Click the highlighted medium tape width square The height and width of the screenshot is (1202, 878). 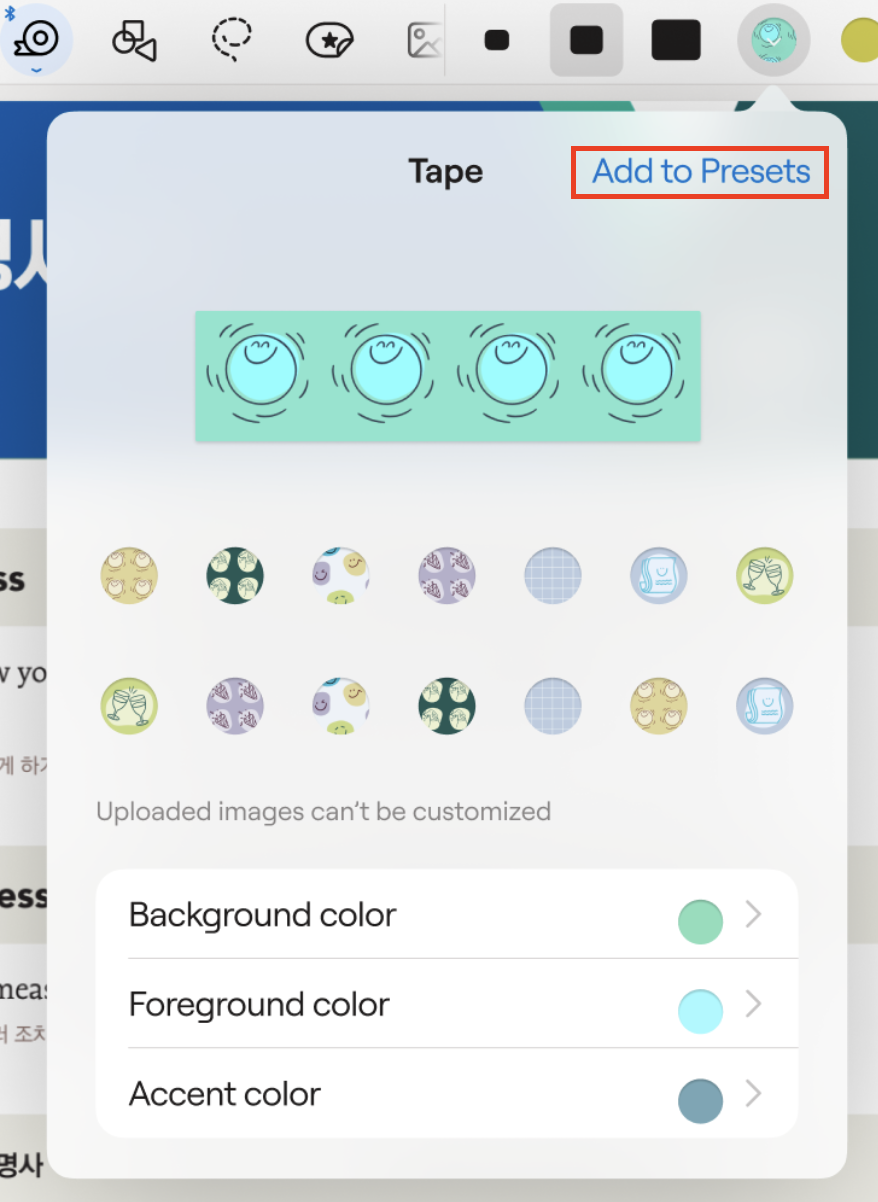[587, 40]
